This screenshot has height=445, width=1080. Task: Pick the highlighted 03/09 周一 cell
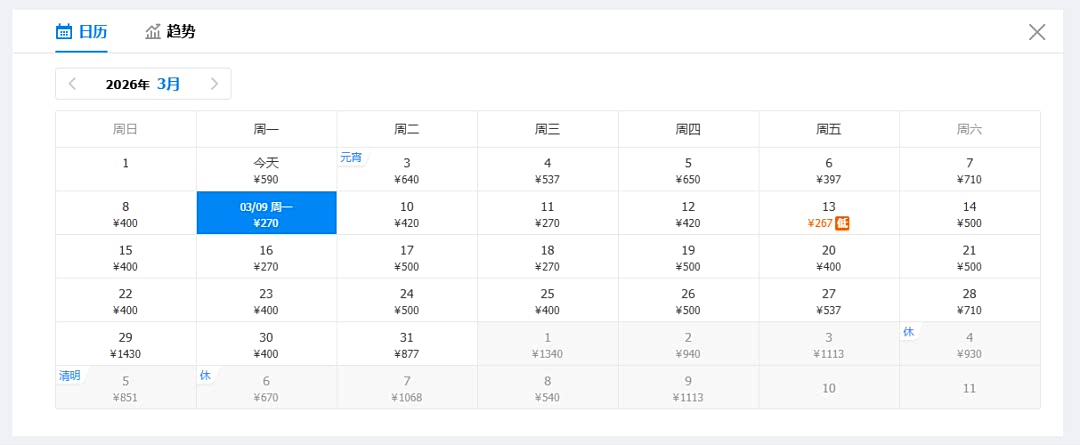pyautogui.click(x=266, y=213)
